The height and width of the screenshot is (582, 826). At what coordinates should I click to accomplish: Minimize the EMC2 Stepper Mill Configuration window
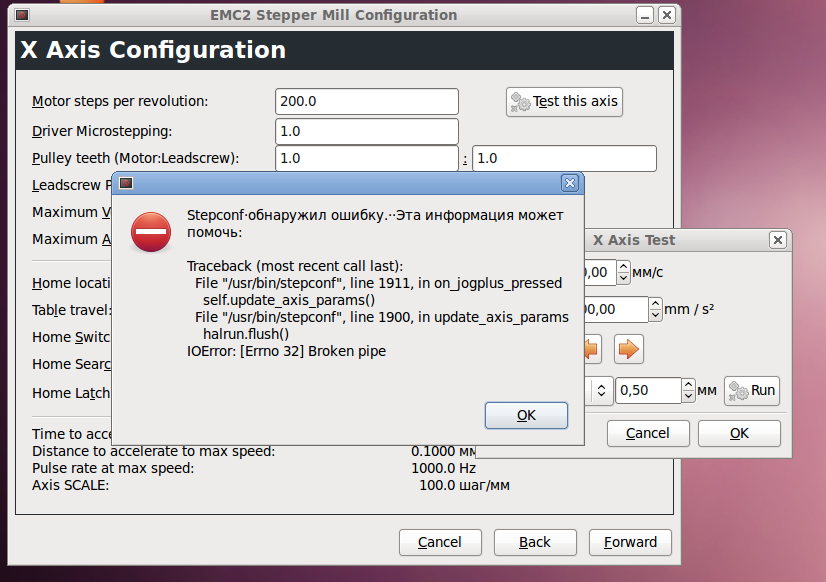coord(645,15)
